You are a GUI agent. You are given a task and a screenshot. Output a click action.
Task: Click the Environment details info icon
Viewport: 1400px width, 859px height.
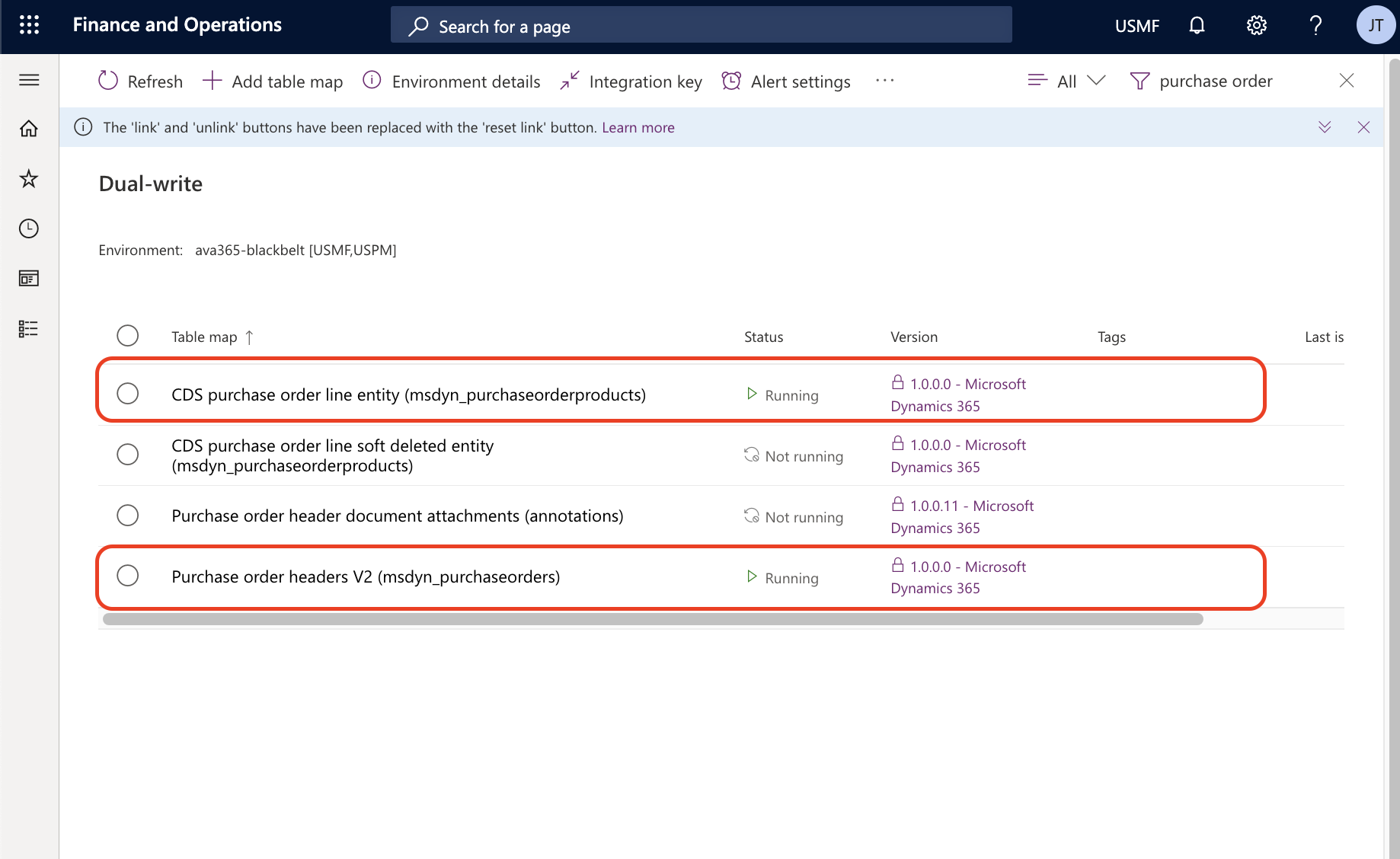click(x=372, y=80)
